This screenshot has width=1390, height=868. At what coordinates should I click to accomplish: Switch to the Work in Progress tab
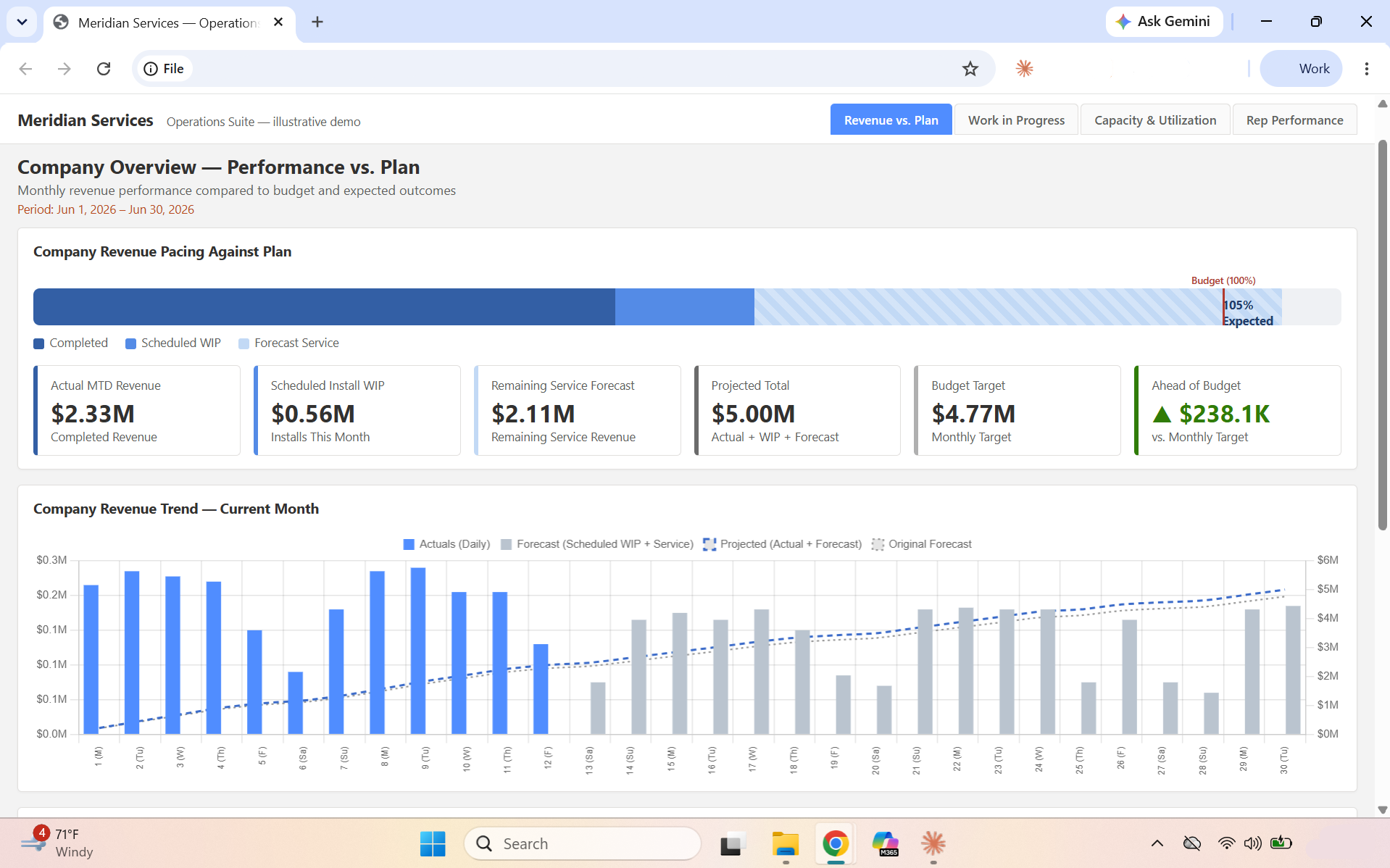tap(1016, 120)
